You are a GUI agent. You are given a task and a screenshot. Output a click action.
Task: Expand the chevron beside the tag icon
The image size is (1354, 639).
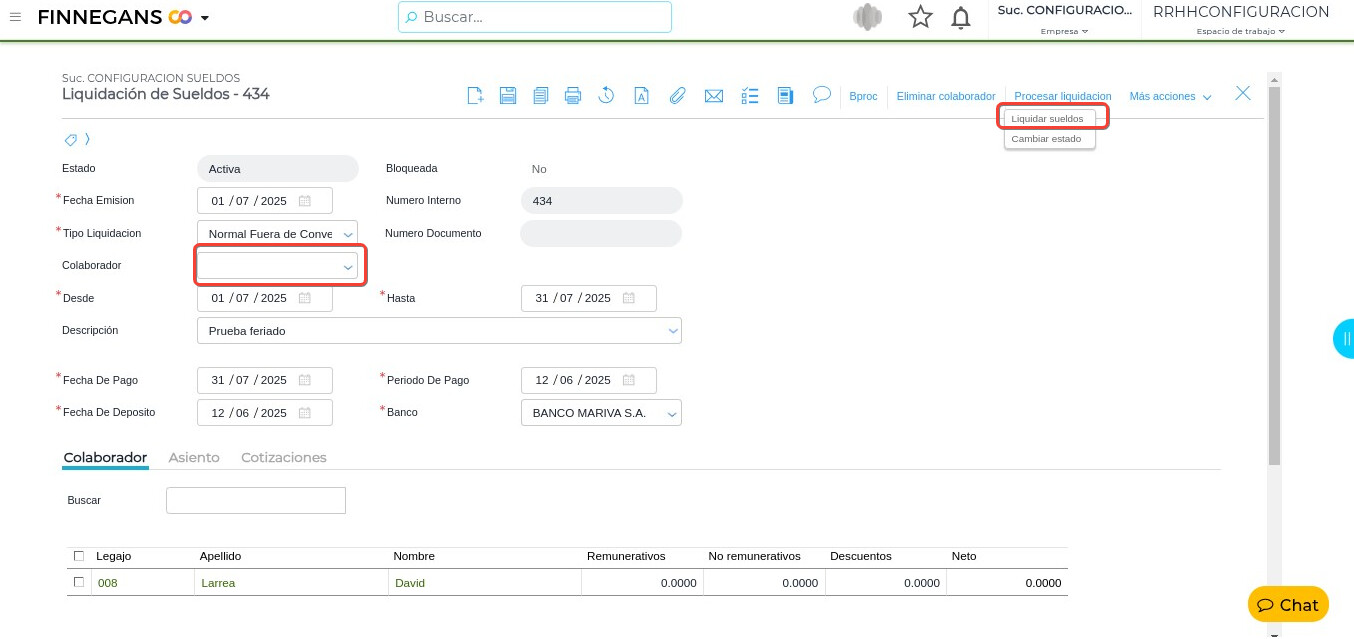click(x=87, y=139)
